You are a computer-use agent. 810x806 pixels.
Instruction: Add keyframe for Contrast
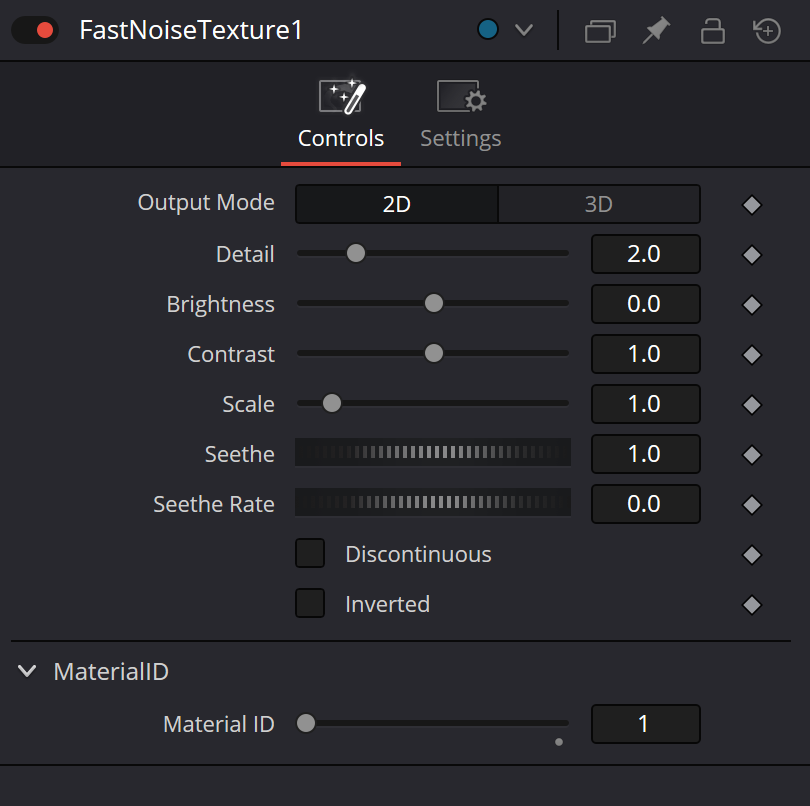752,355
